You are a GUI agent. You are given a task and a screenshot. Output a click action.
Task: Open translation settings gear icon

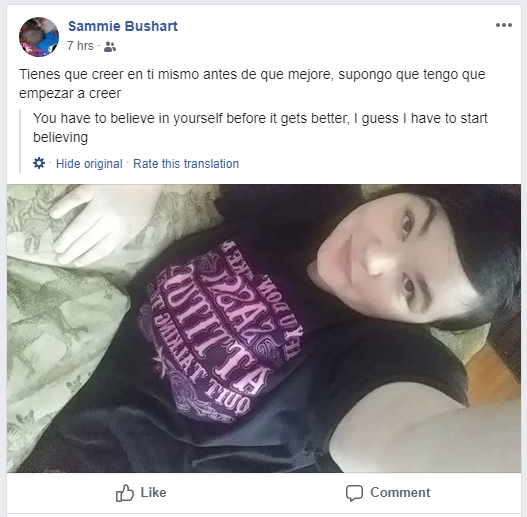[39, 163]
